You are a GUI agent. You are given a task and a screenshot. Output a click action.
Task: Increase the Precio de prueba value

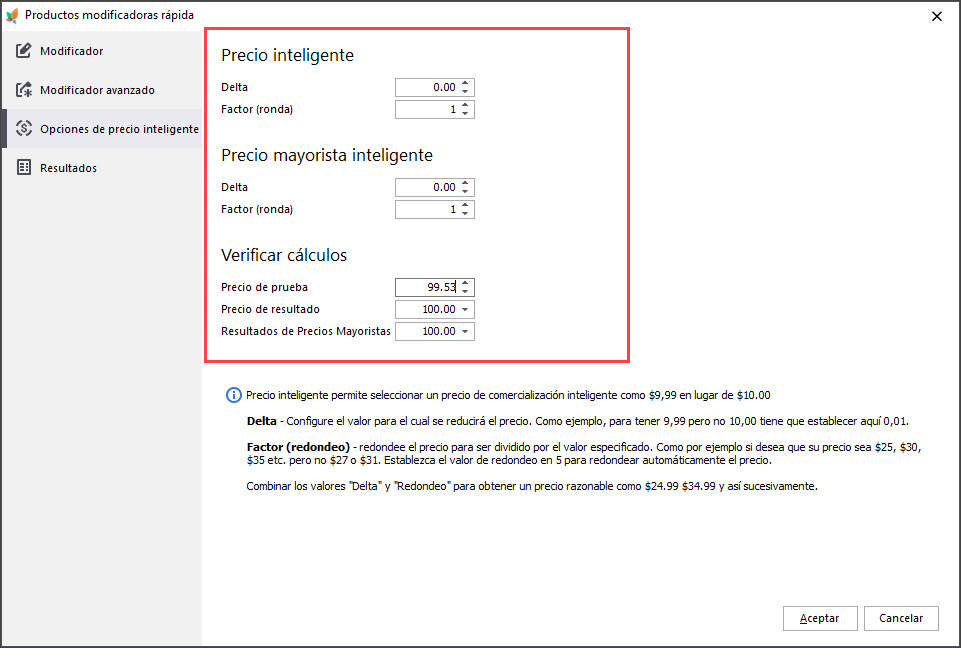coord(465,283)
